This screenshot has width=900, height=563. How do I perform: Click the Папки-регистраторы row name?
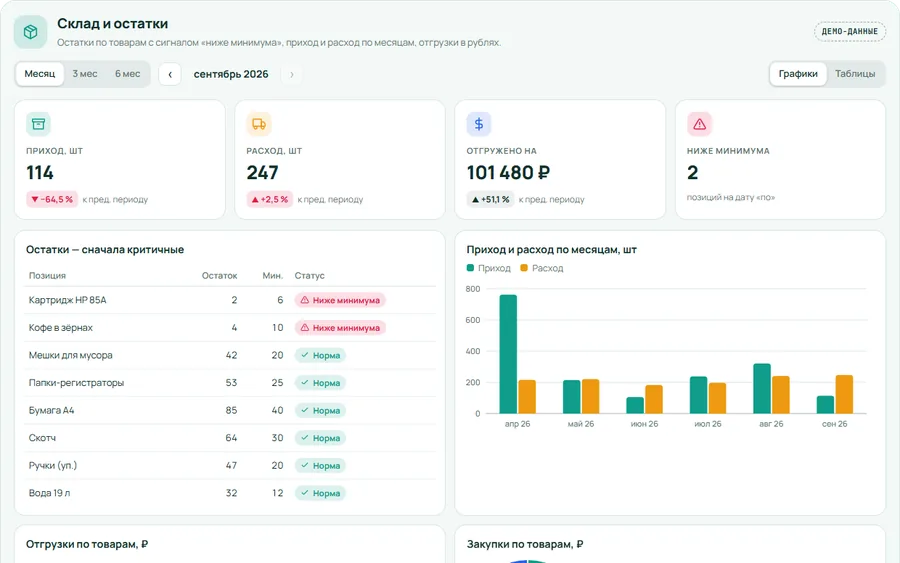(x=76, y=383)
